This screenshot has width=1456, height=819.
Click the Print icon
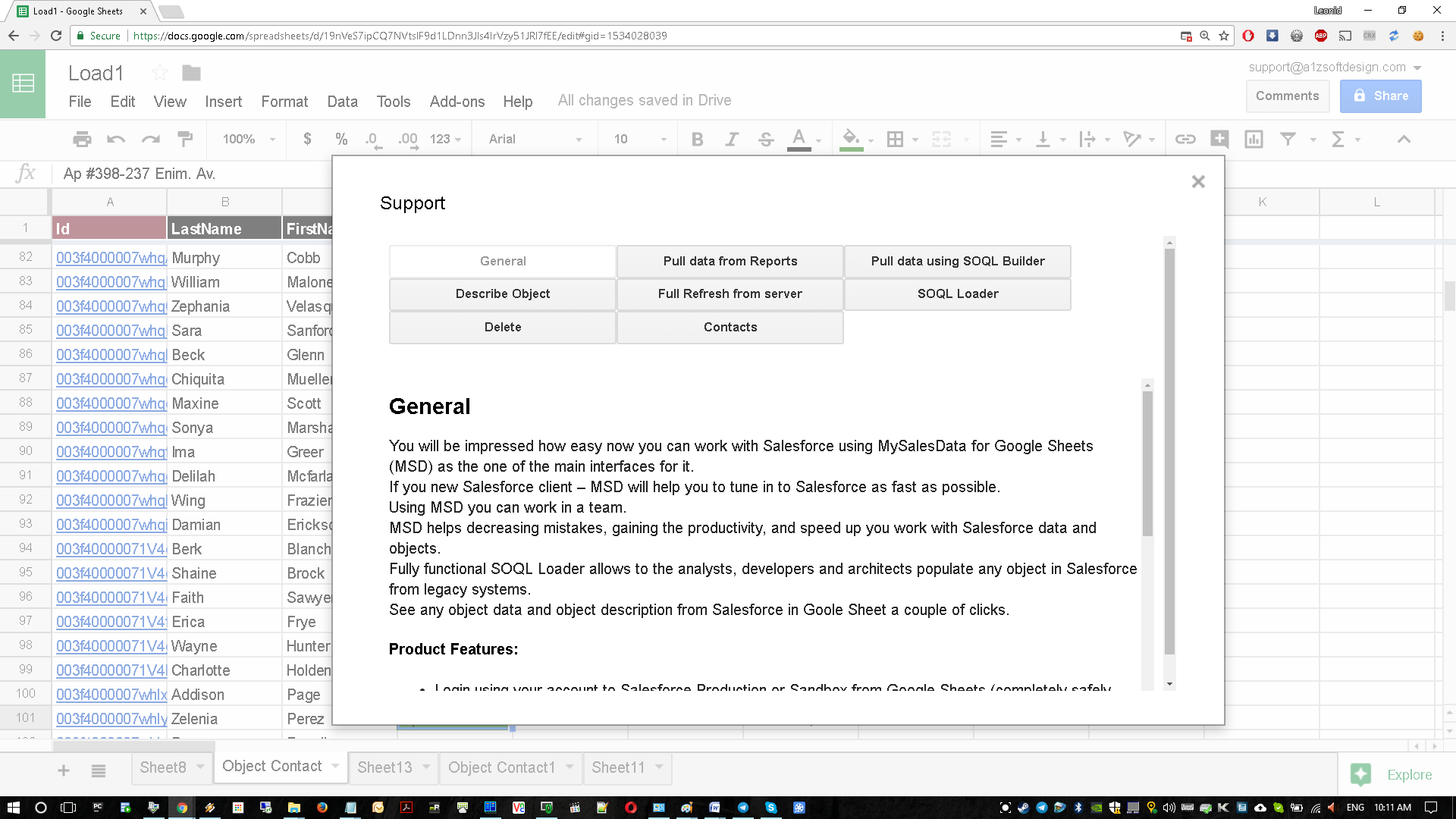point(82,139)
